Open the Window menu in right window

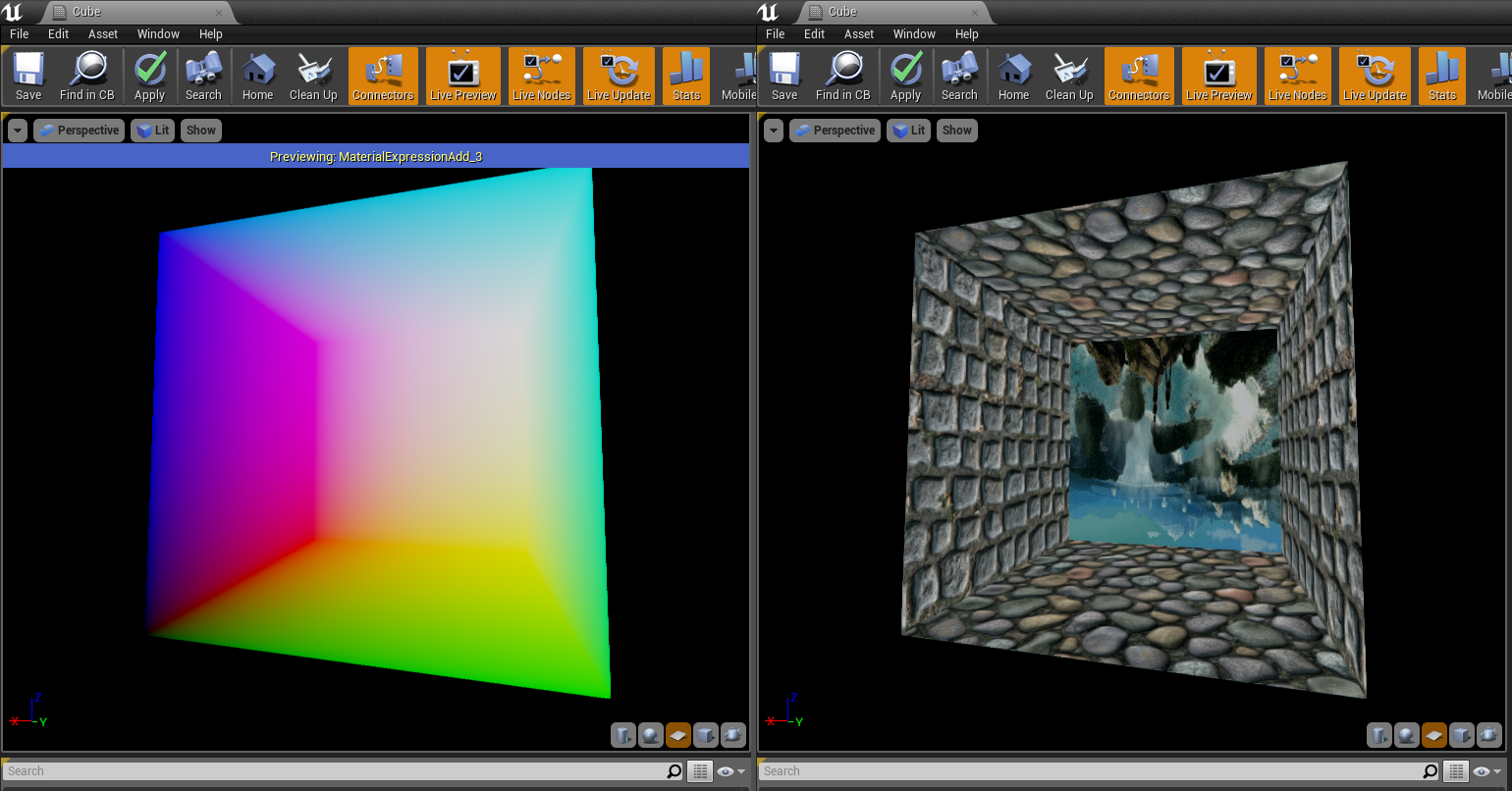[x=914, y=33]
